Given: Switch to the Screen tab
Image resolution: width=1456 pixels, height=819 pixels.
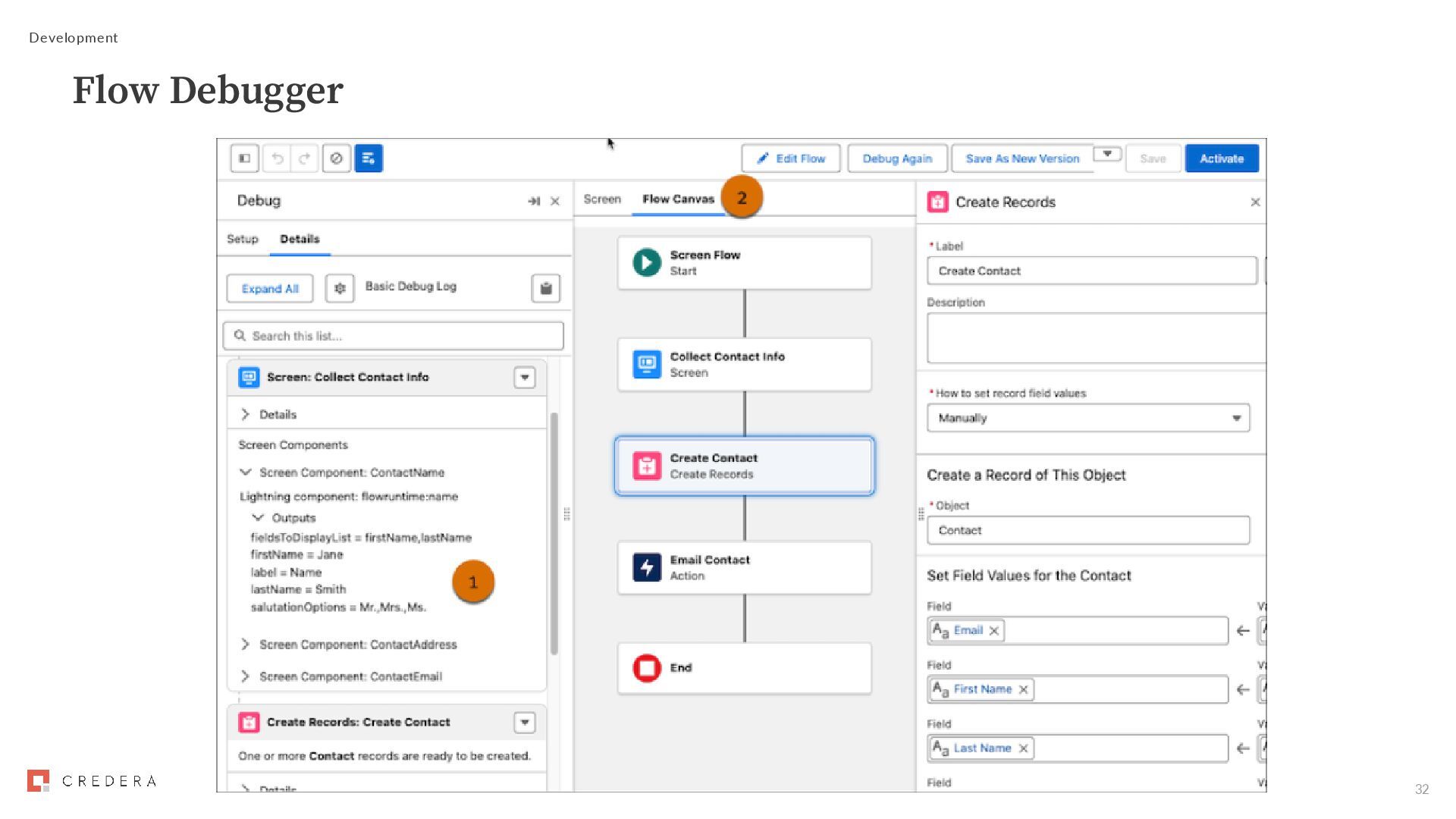Looking at the screenshot, I should [602, 199].
